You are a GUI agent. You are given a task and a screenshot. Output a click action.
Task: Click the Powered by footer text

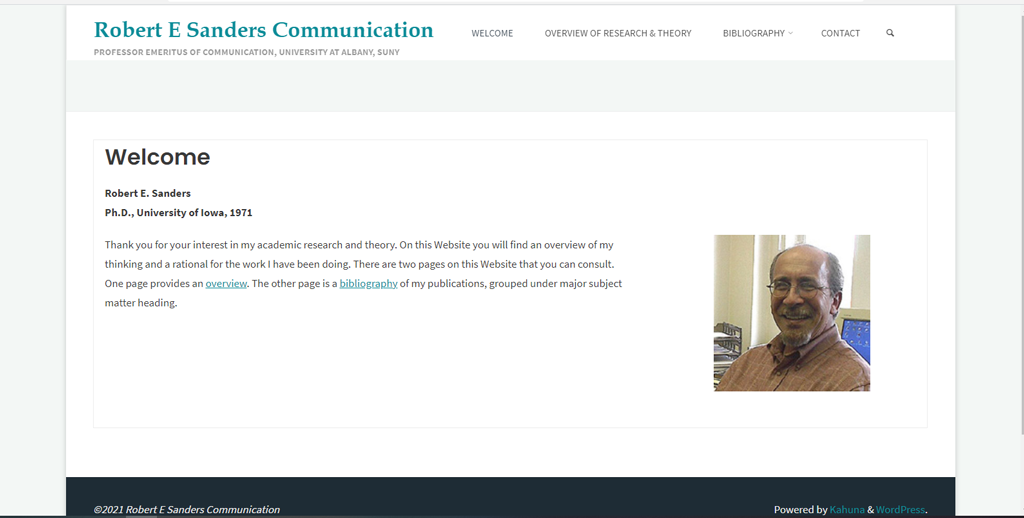point(801,510)
